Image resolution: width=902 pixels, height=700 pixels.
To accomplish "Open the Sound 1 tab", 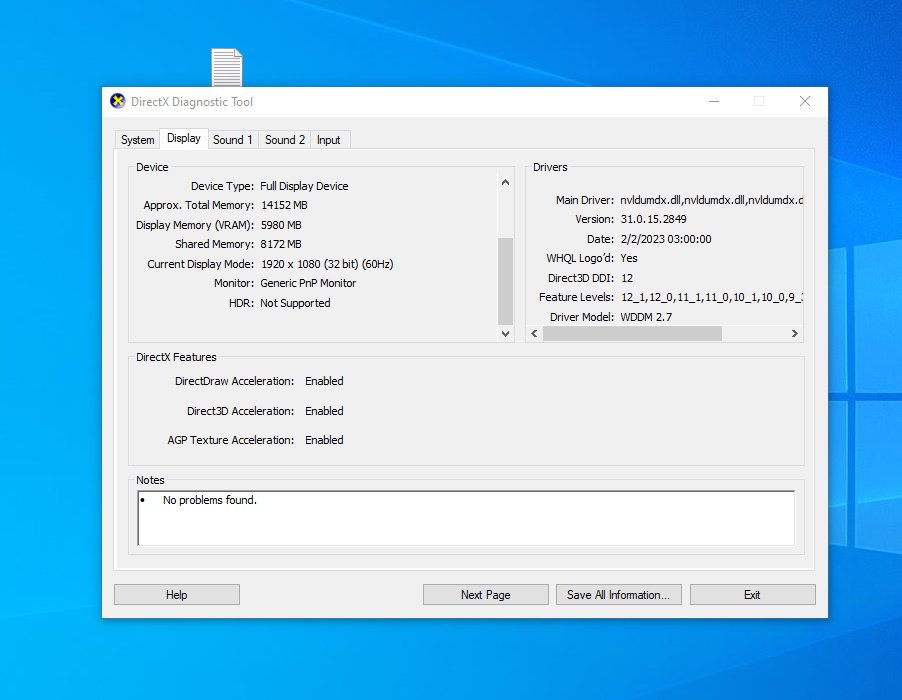I will 232,140.
